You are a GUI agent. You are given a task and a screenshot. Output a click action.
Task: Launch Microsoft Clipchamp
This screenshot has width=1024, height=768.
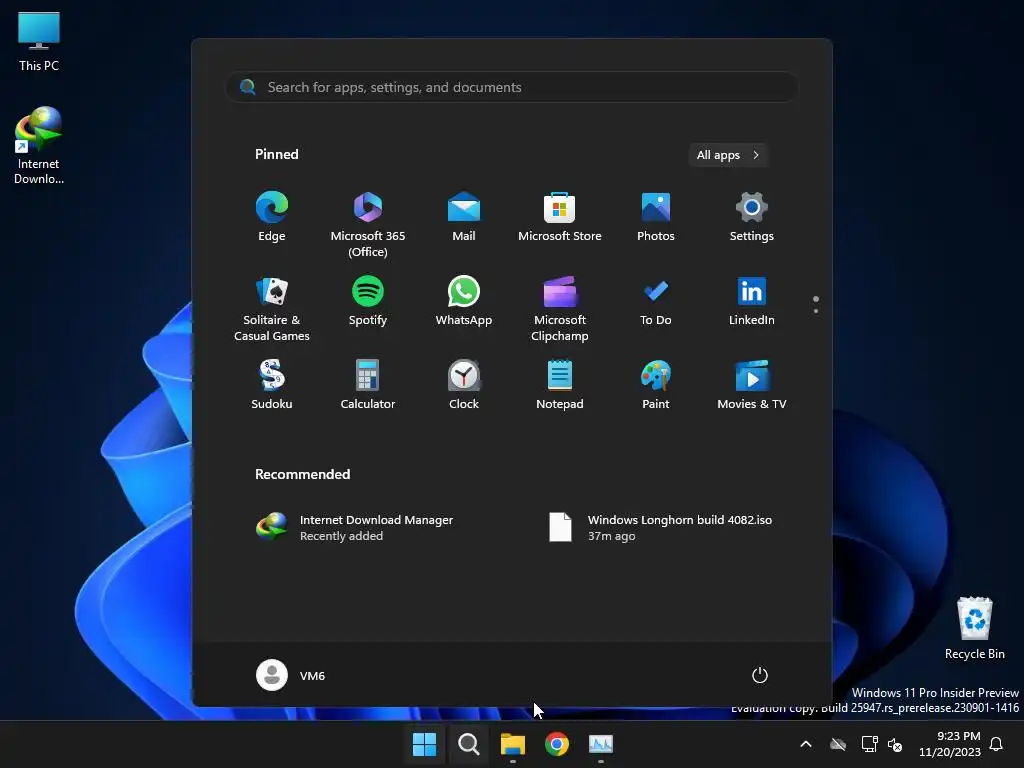(560, 308)
